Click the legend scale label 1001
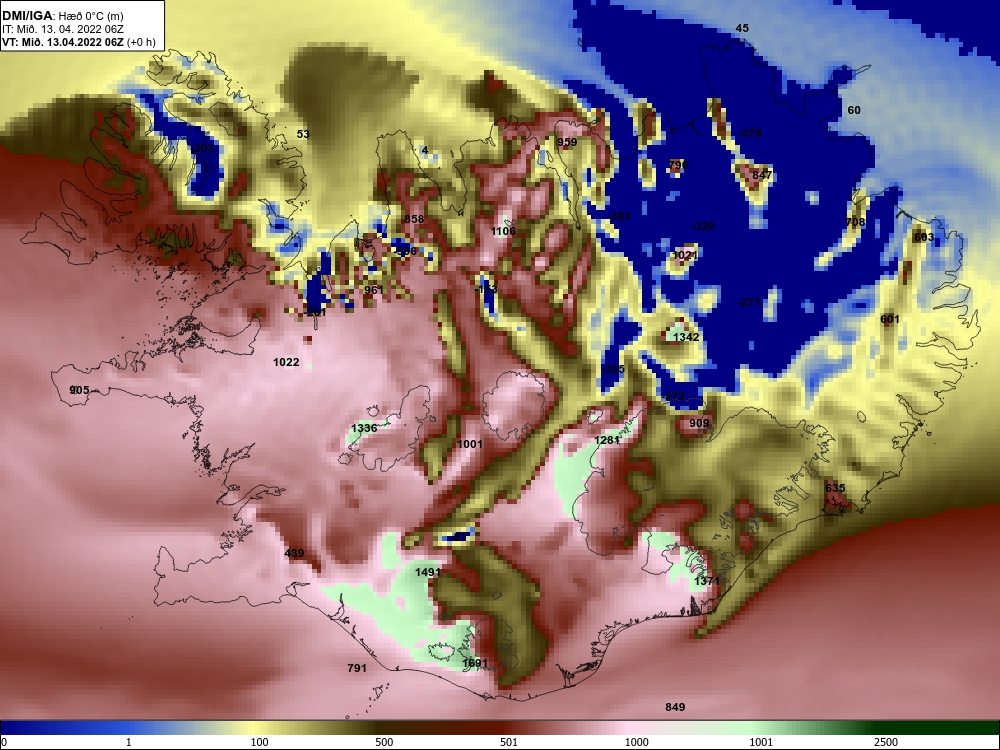Viewport: 1000px width, 750px height. [x=761, y=742]
